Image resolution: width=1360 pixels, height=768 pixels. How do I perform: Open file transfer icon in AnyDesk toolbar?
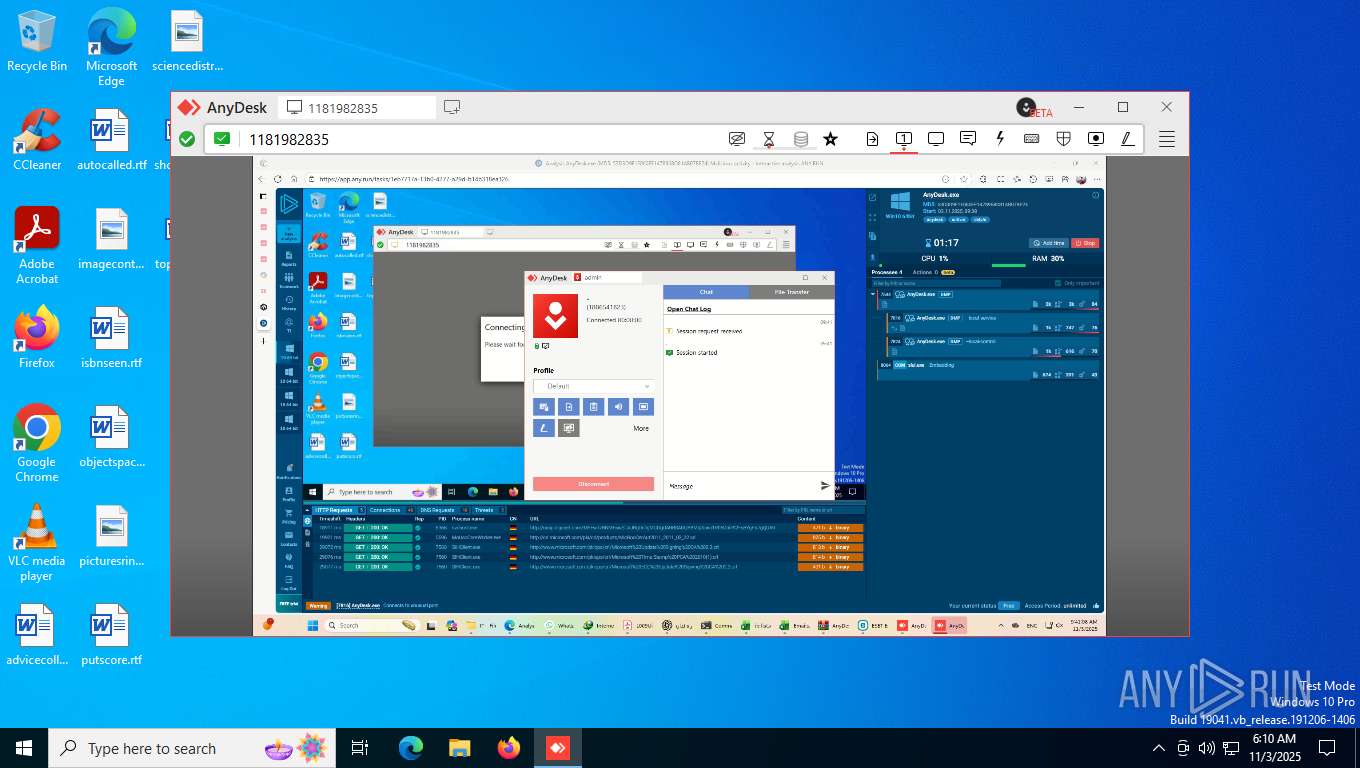(x=872, y=139)
